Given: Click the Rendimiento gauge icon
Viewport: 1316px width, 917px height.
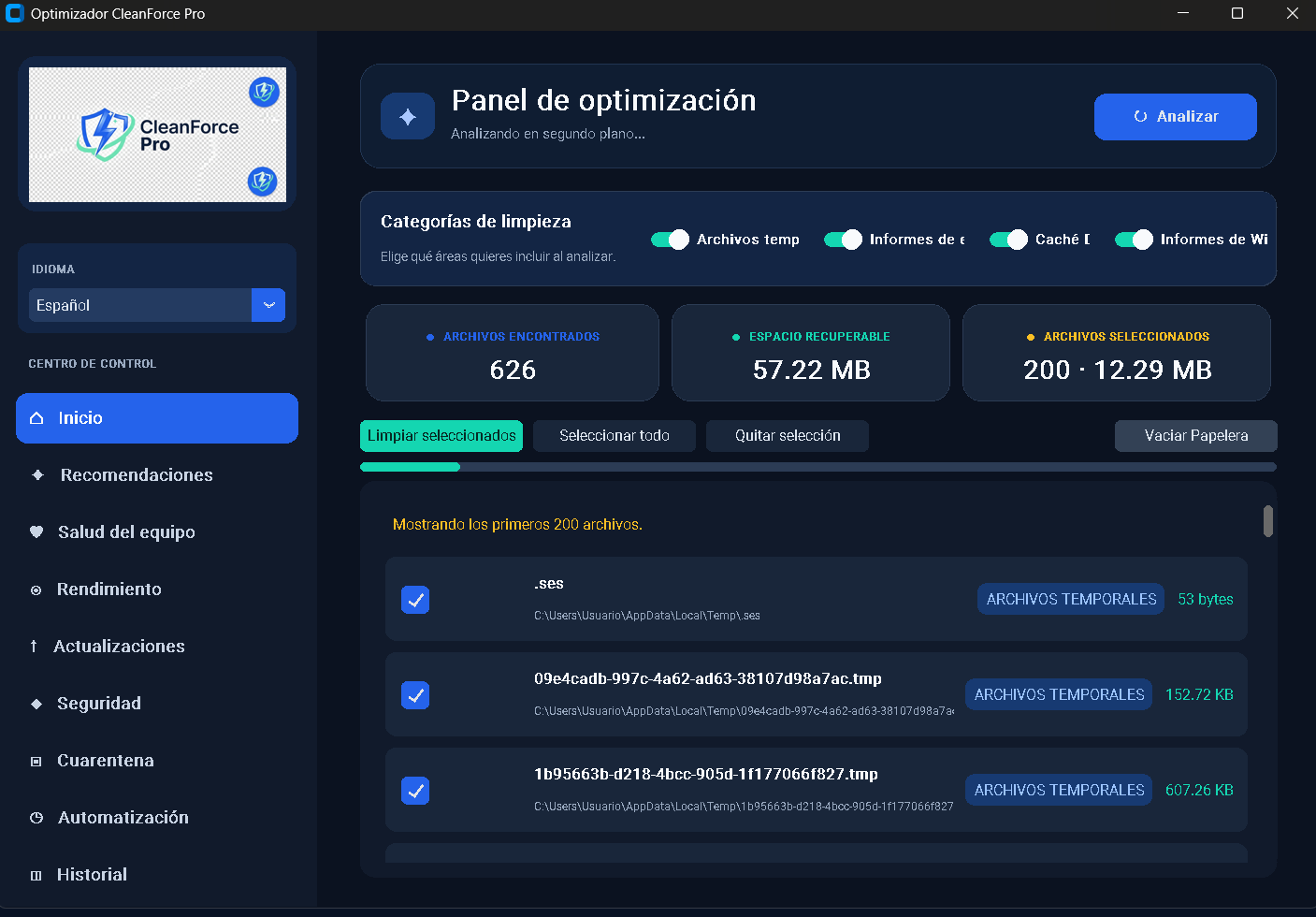Looking at the screenshot, I should [36, 590].
